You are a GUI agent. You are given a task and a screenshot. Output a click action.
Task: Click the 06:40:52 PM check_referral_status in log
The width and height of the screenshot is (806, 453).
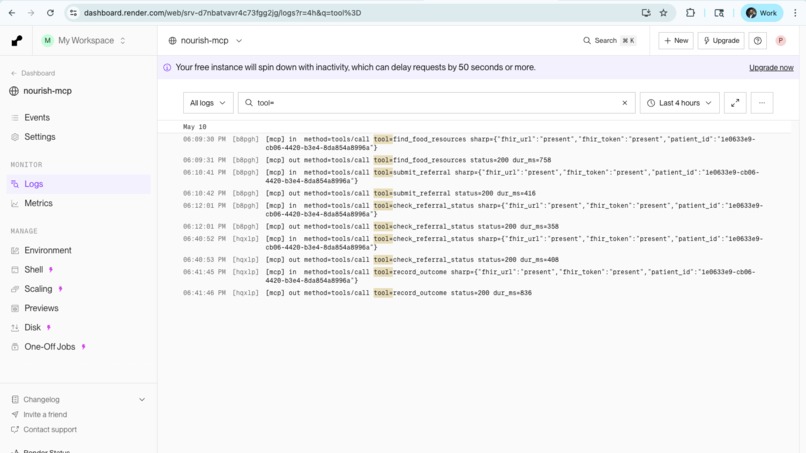coord(473,243)
